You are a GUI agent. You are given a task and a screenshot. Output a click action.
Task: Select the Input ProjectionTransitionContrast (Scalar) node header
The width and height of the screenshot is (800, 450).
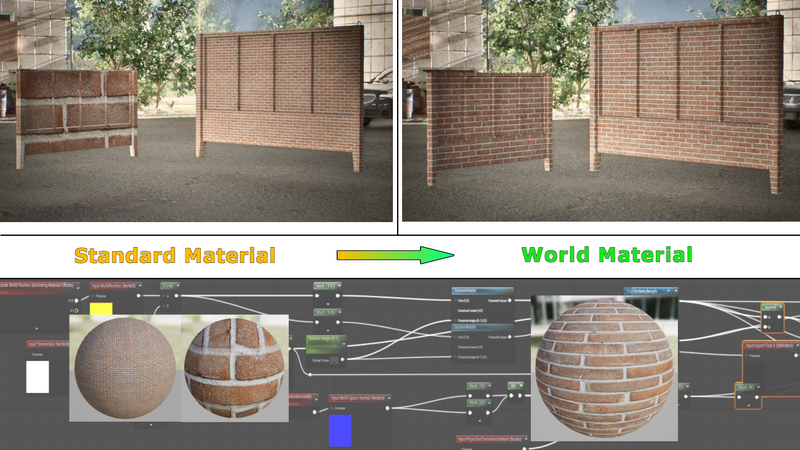click(491, 439)
